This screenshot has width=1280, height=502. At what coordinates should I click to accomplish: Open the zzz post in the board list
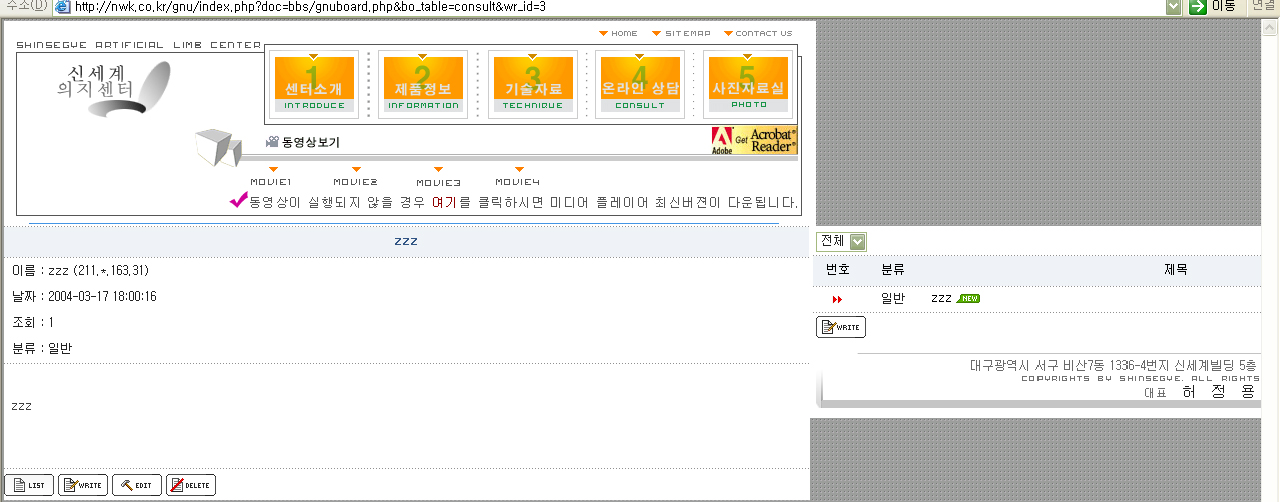pyautogui.click(x=941, y=298)
